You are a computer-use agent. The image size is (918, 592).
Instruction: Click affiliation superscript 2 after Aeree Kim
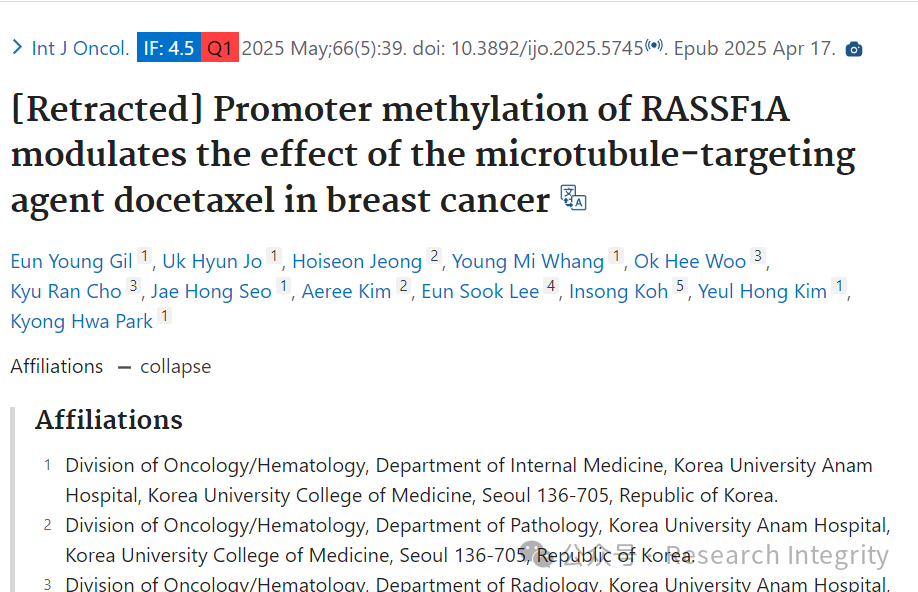[403, 286]
